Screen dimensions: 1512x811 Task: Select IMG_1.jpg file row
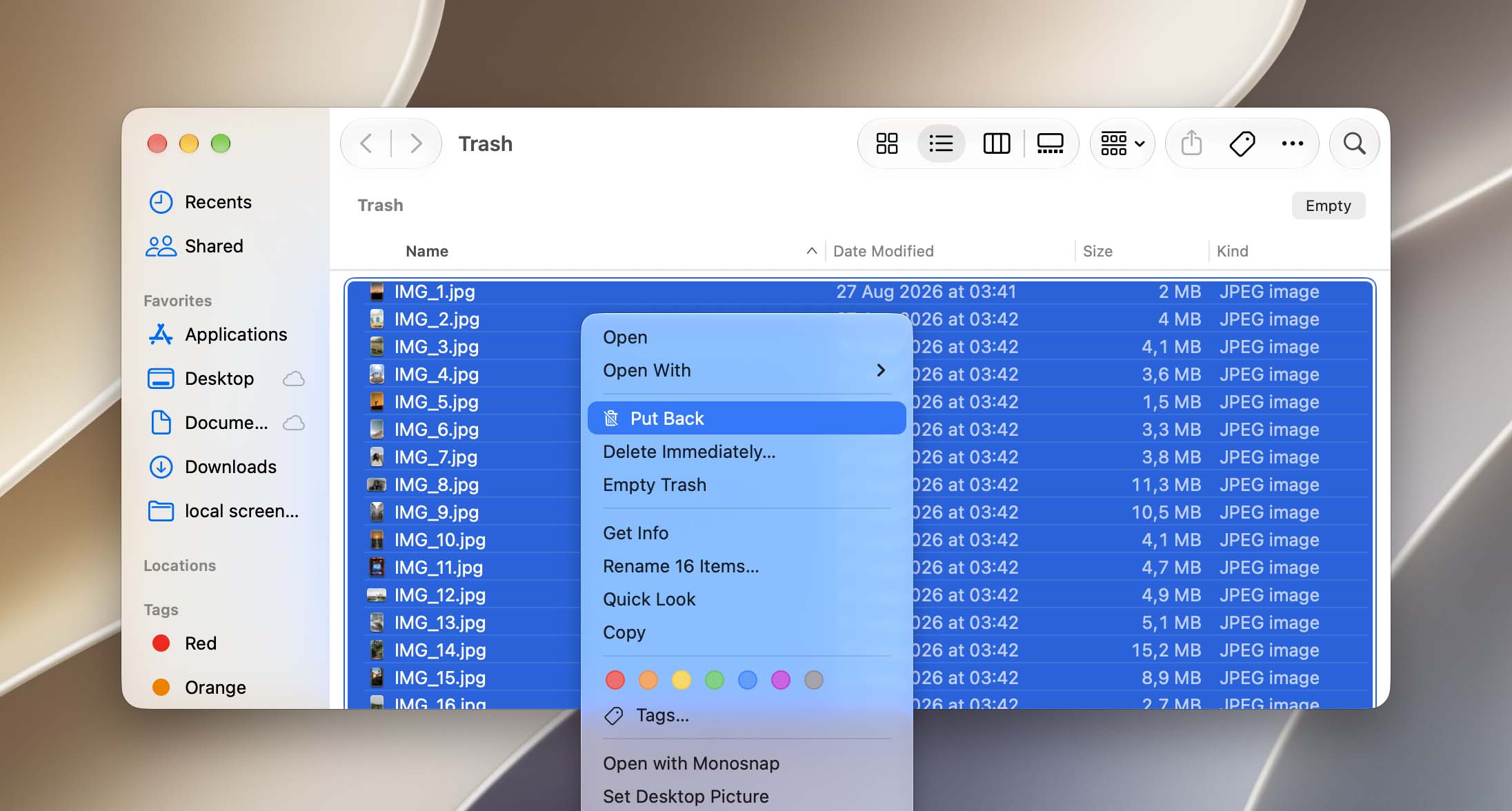pos(859,292)
